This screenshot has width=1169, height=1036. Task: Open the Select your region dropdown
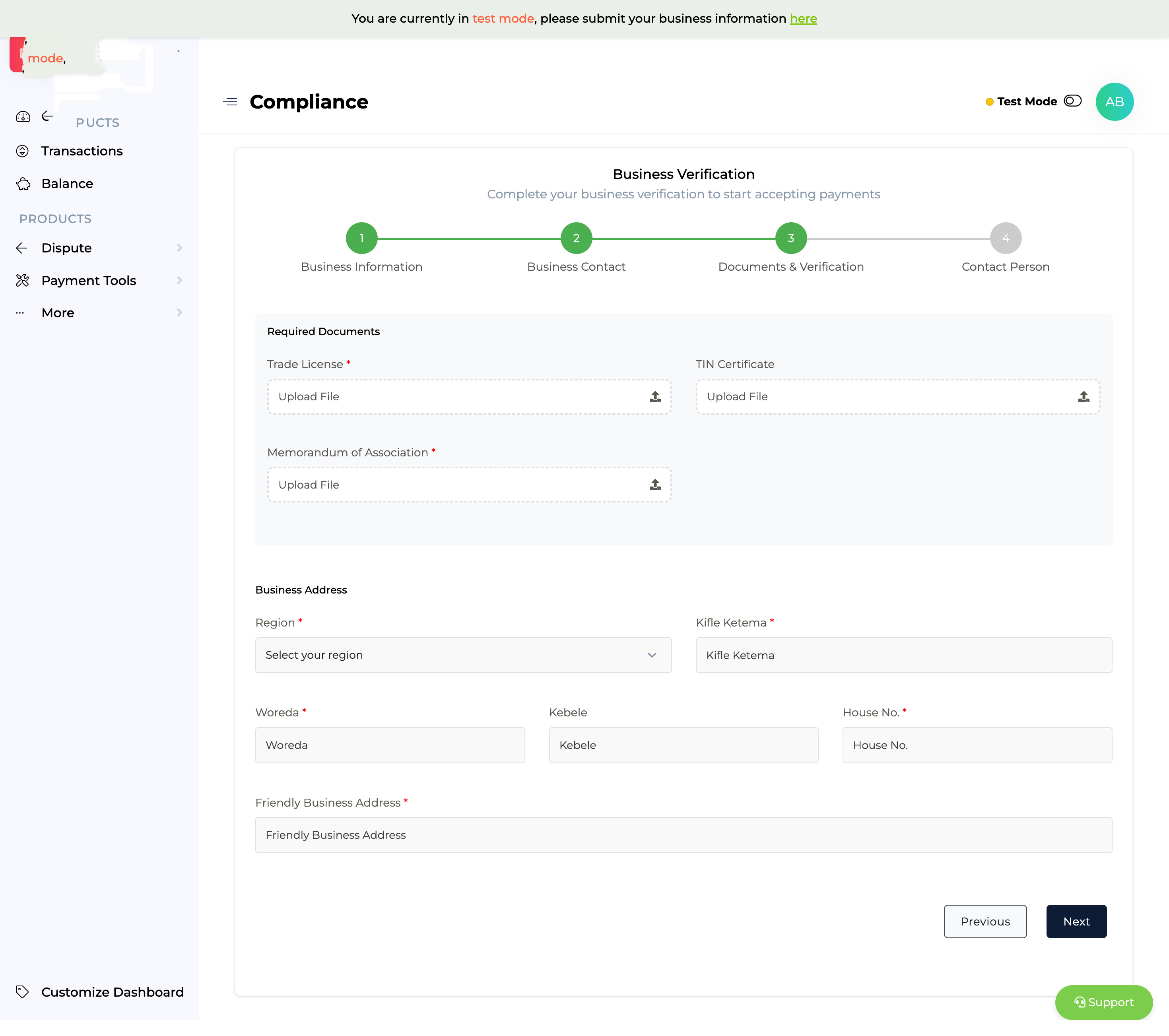pyautogui.click(x=463, y=655)
